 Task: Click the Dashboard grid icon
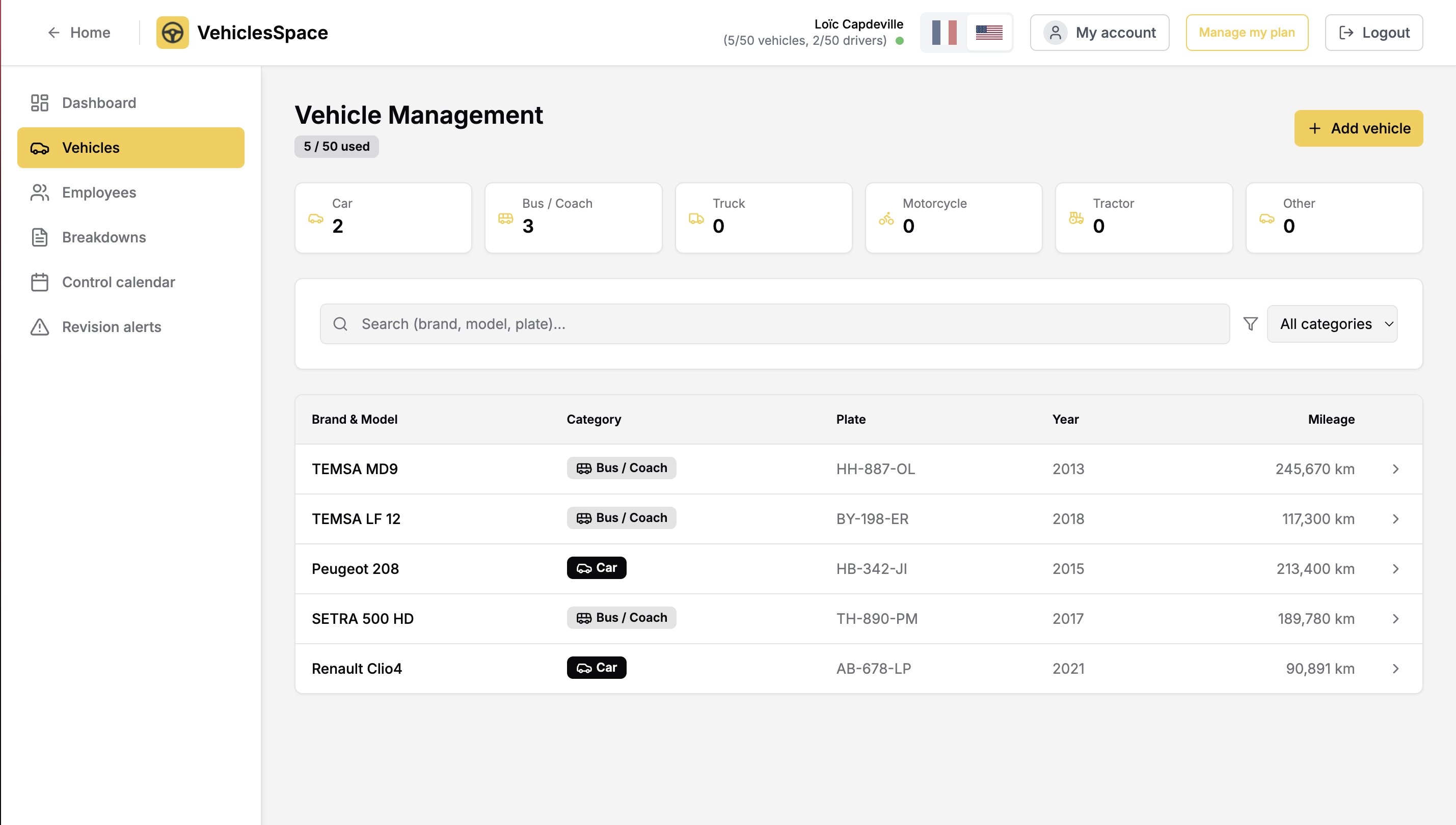pos(40,102)
